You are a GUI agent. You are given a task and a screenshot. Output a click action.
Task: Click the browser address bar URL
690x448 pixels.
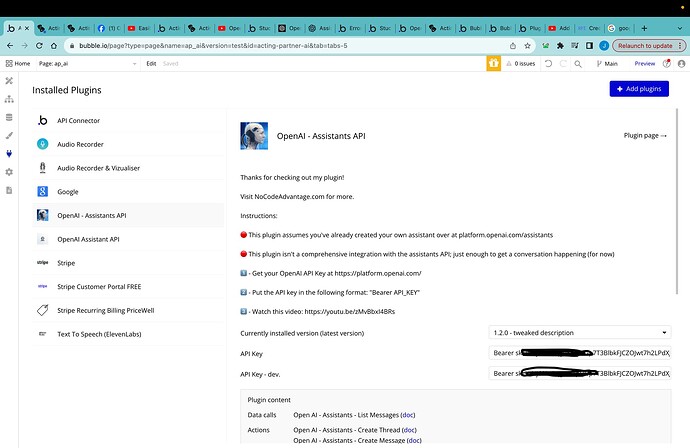(213, 45)
